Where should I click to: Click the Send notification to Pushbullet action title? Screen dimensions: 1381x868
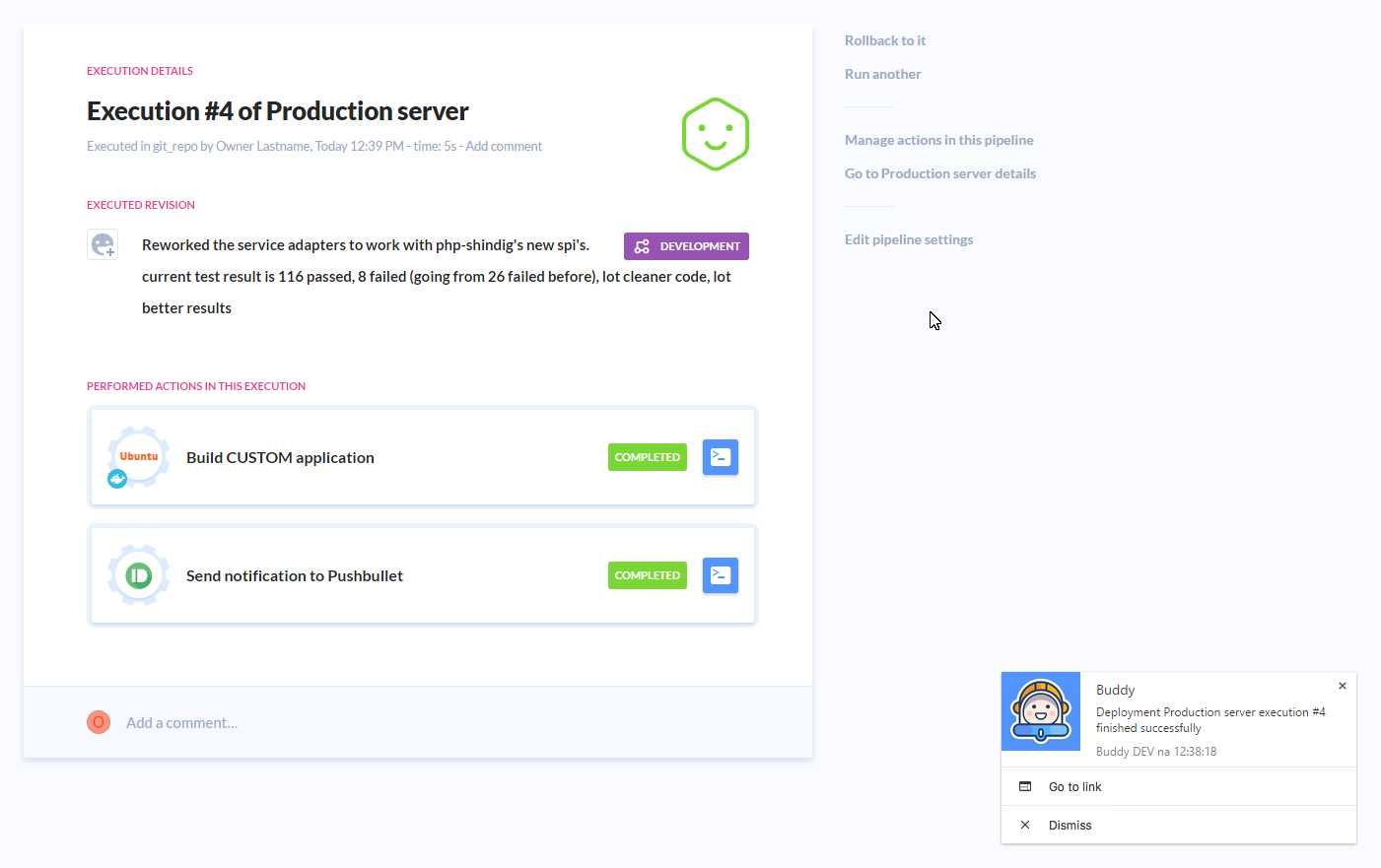click(295, 575)
